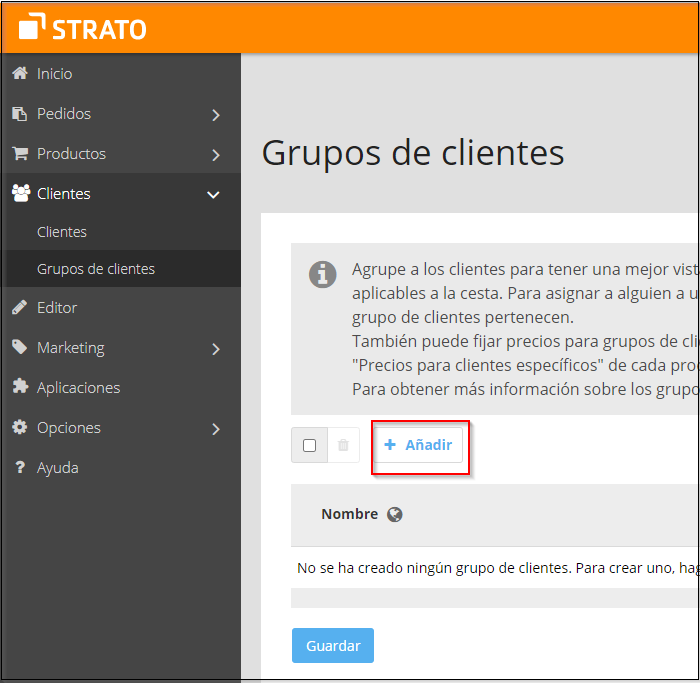The image size is (700, 683).
Task: Click the Inicio home icon
Action: click(20, 73)
